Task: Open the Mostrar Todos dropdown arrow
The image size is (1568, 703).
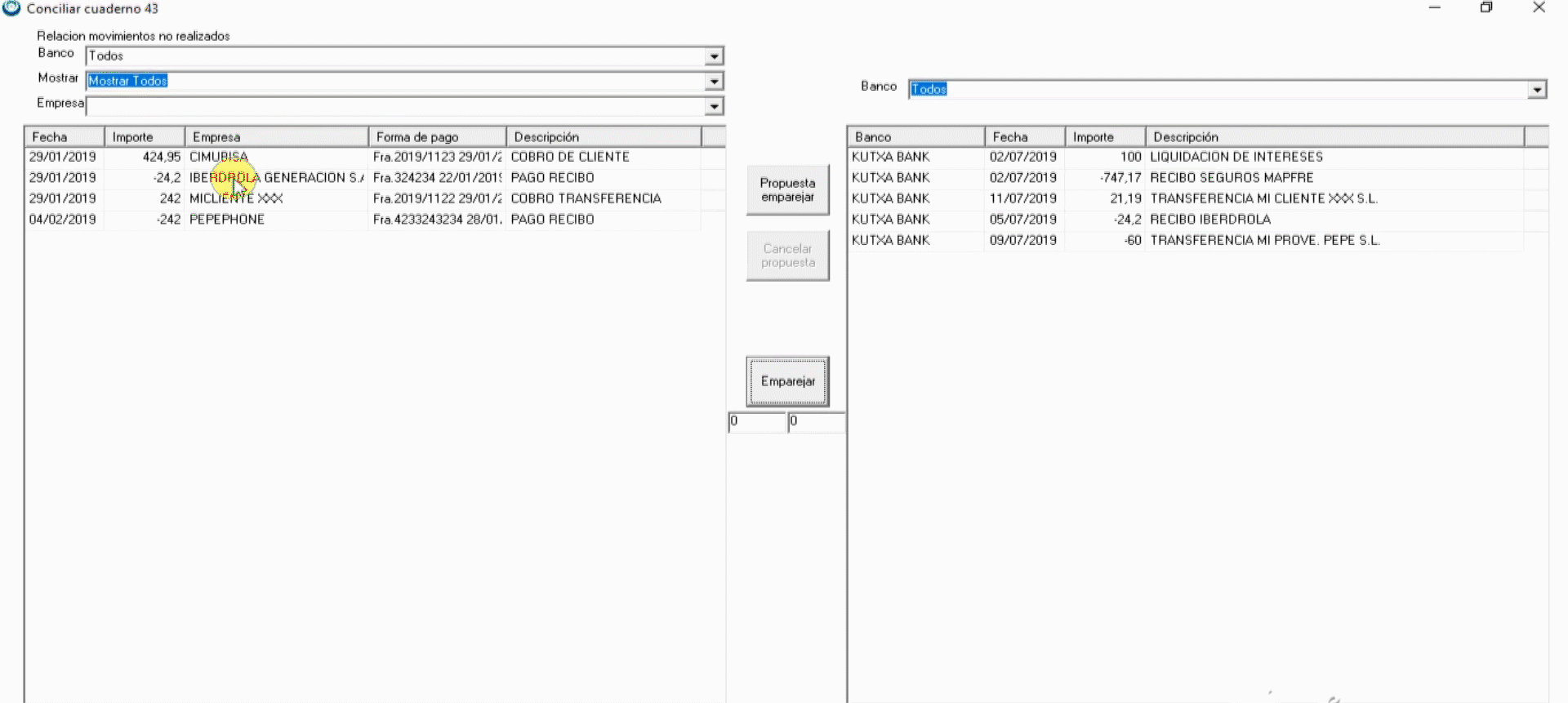Action: click(x=714, y=82)
